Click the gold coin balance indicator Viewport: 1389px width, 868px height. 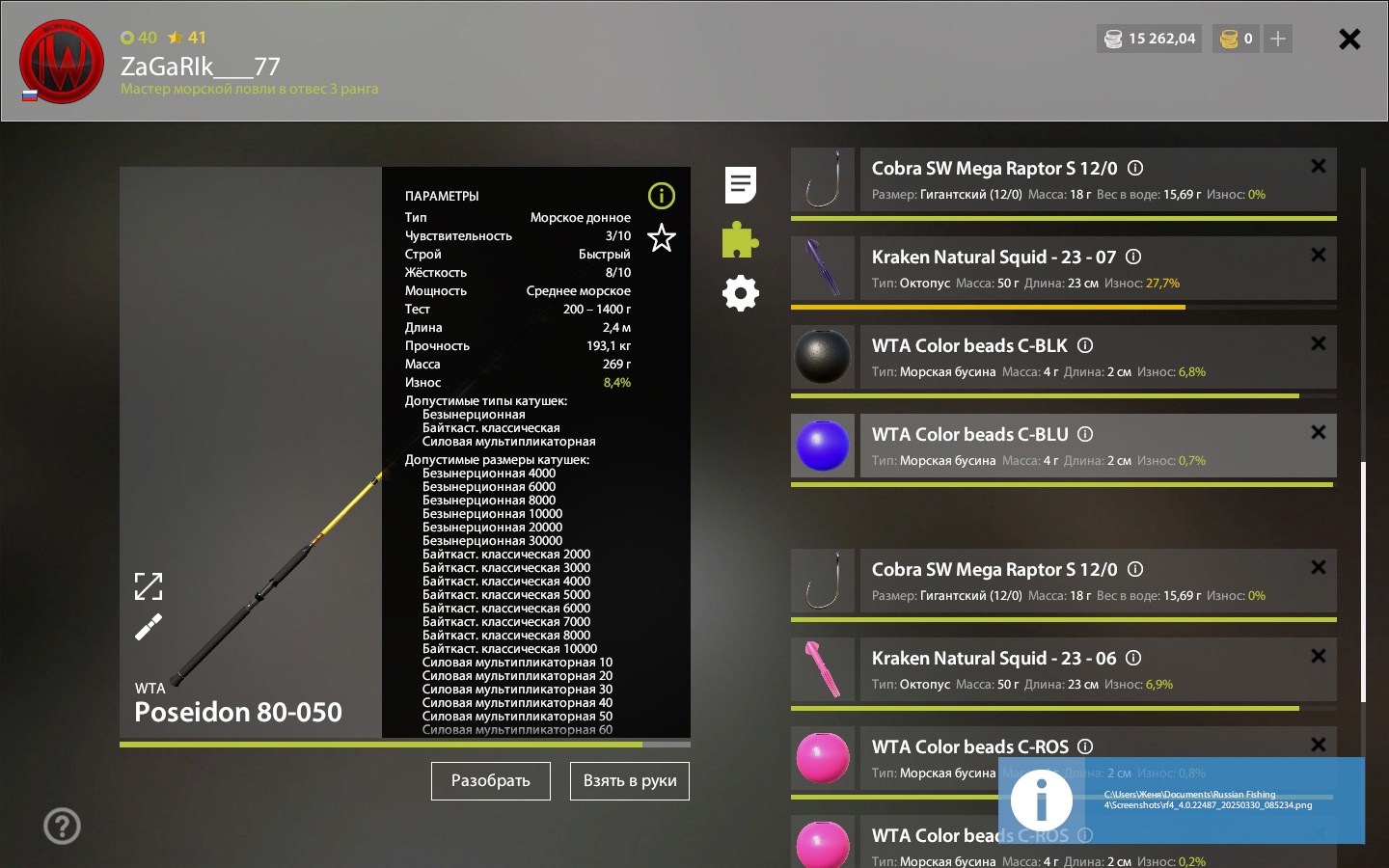(x=1236, y=39)
